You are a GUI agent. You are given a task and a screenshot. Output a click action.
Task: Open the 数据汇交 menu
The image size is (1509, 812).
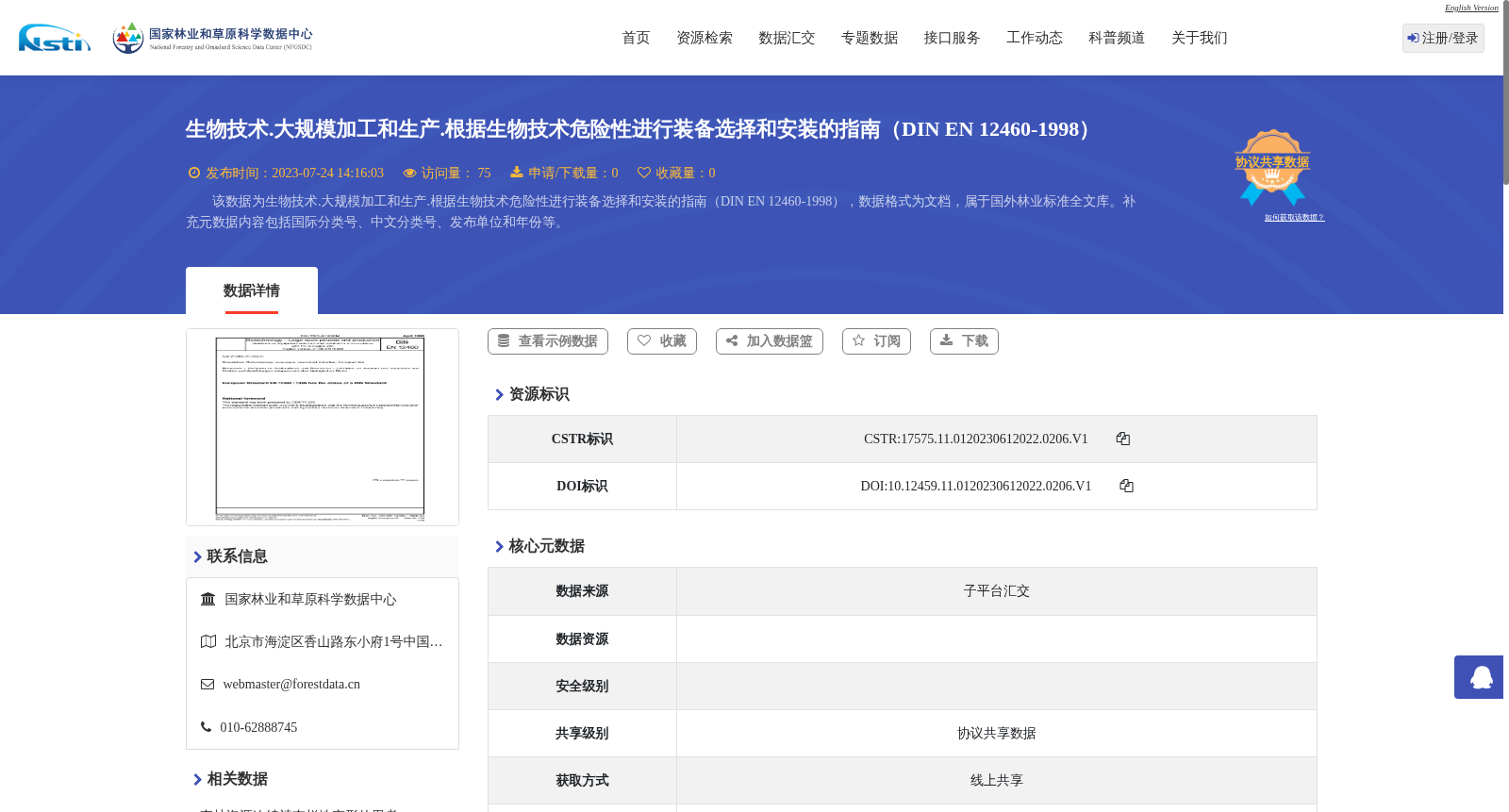pyautogui.click(x=787, y=38)
